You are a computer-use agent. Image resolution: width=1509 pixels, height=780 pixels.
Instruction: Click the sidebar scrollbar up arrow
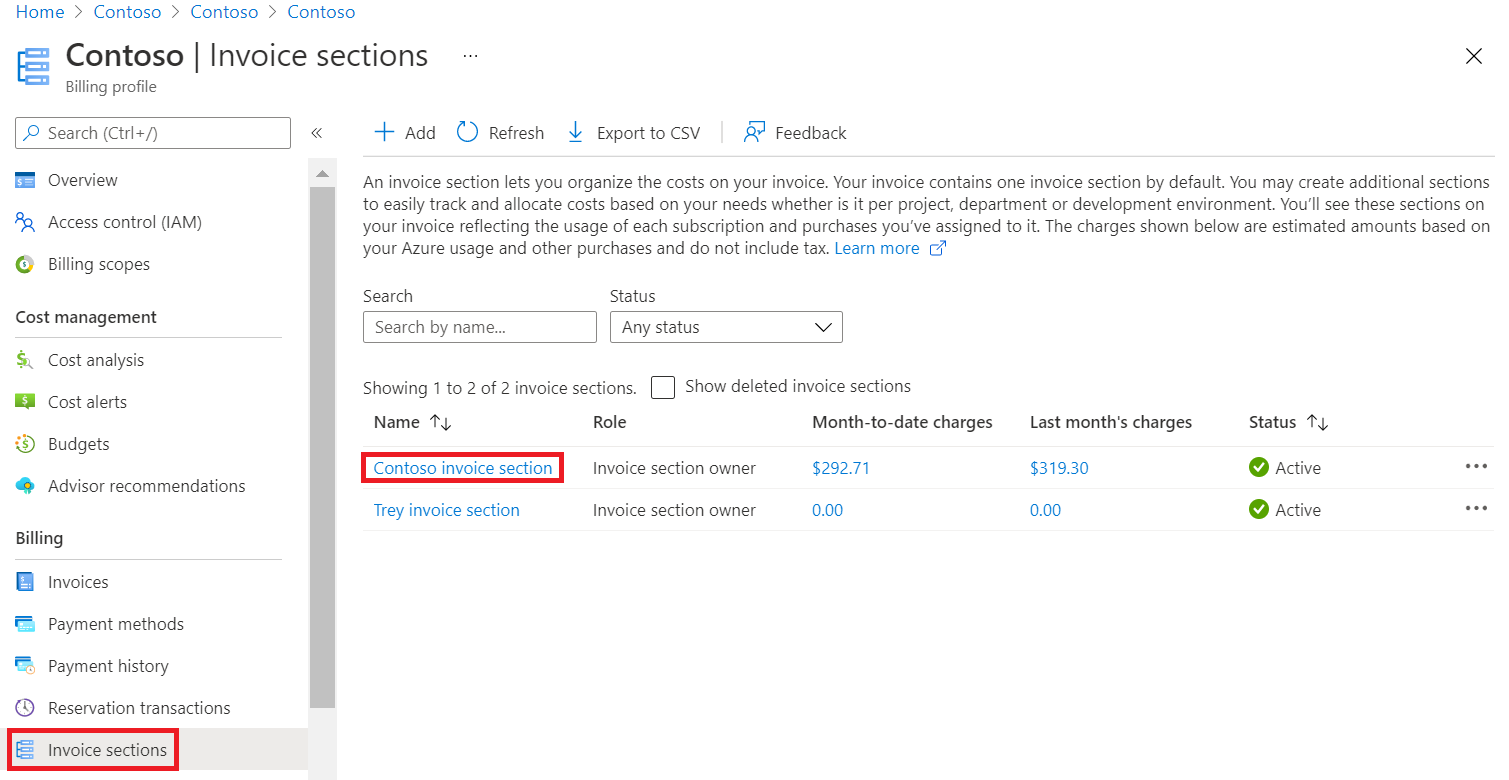tap(322, 173)
